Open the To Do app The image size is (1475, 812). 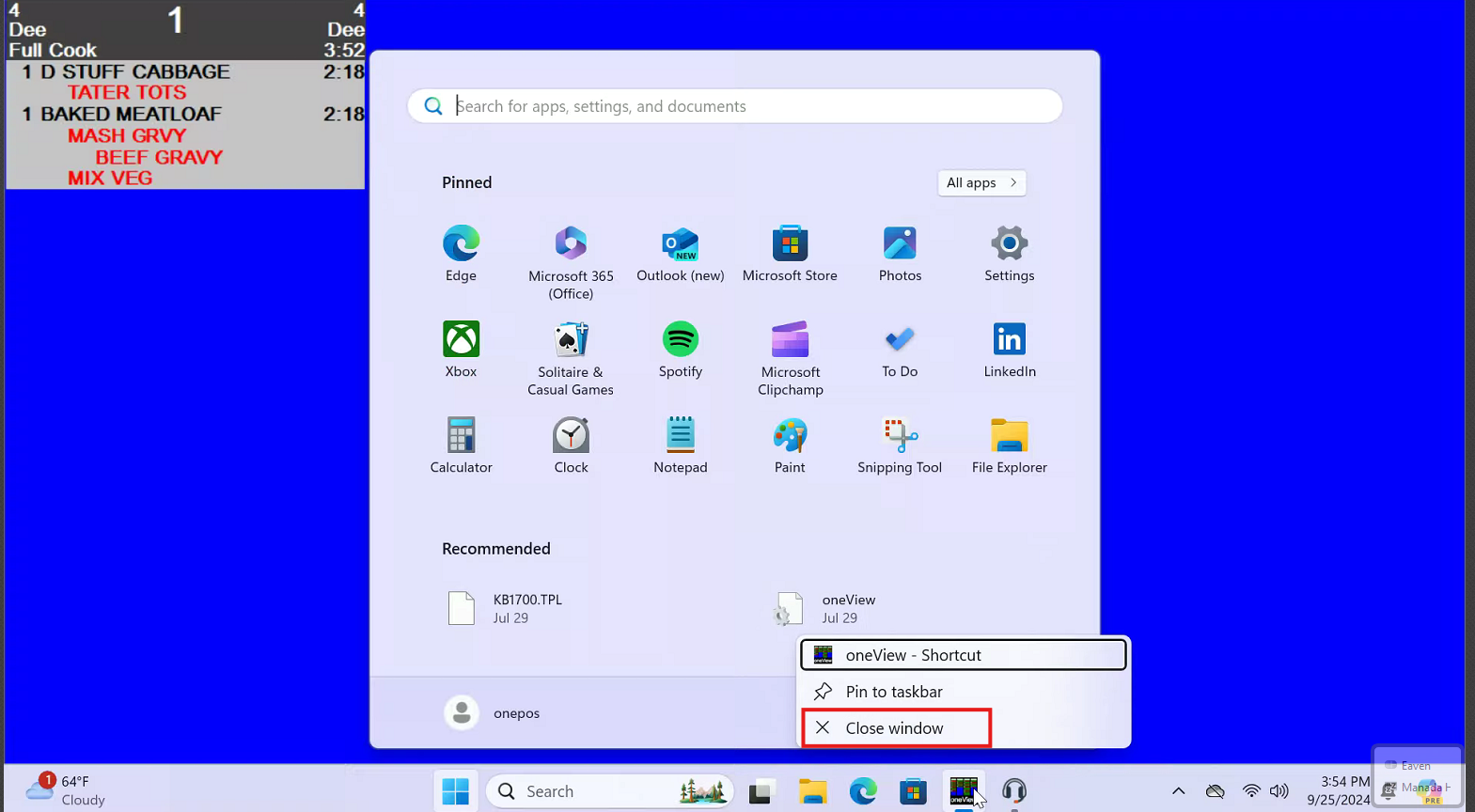point(900,350)
